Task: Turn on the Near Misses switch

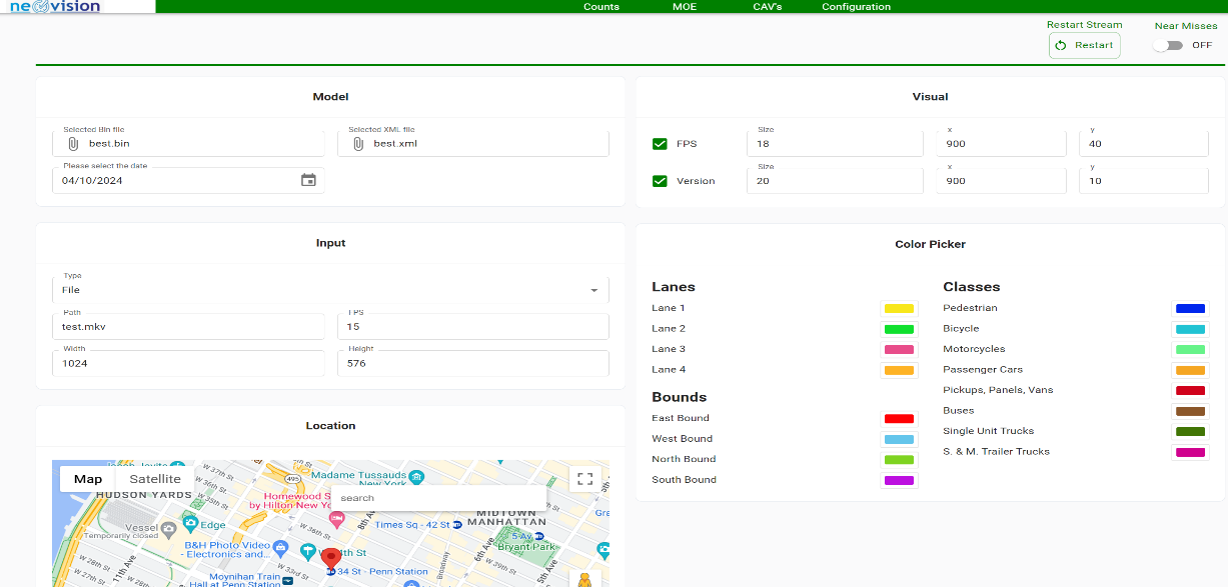Action: 1166,45
